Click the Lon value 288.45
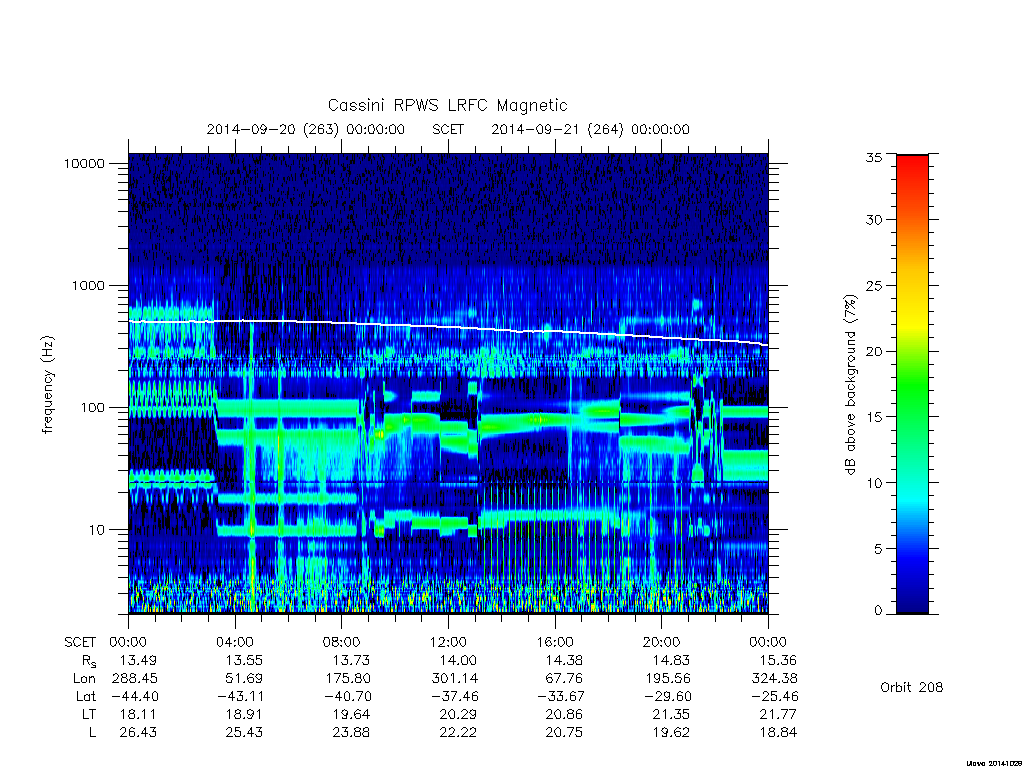 coord(135,679)
